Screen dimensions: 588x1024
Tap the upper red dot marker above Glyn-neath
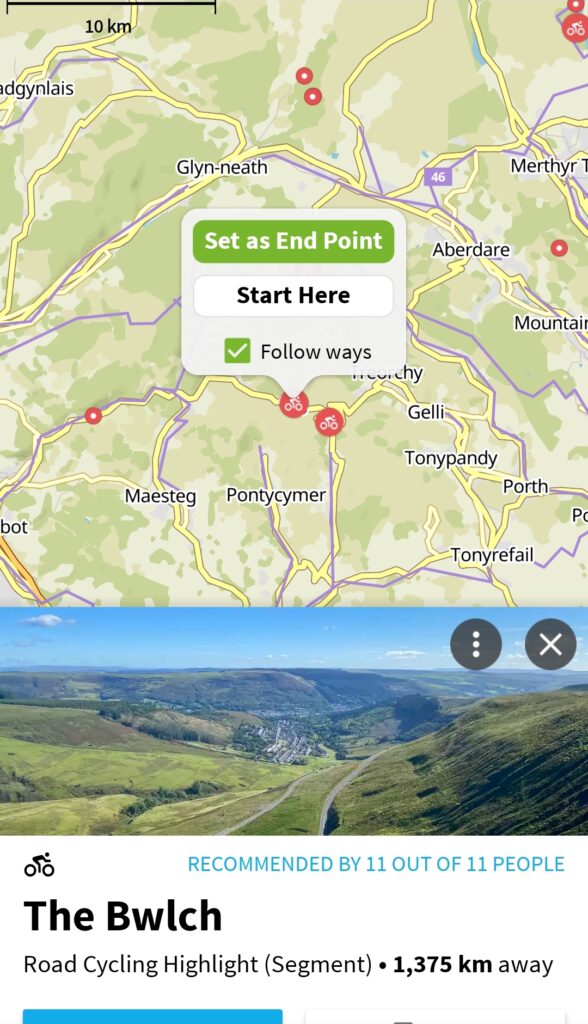point(304,76)
